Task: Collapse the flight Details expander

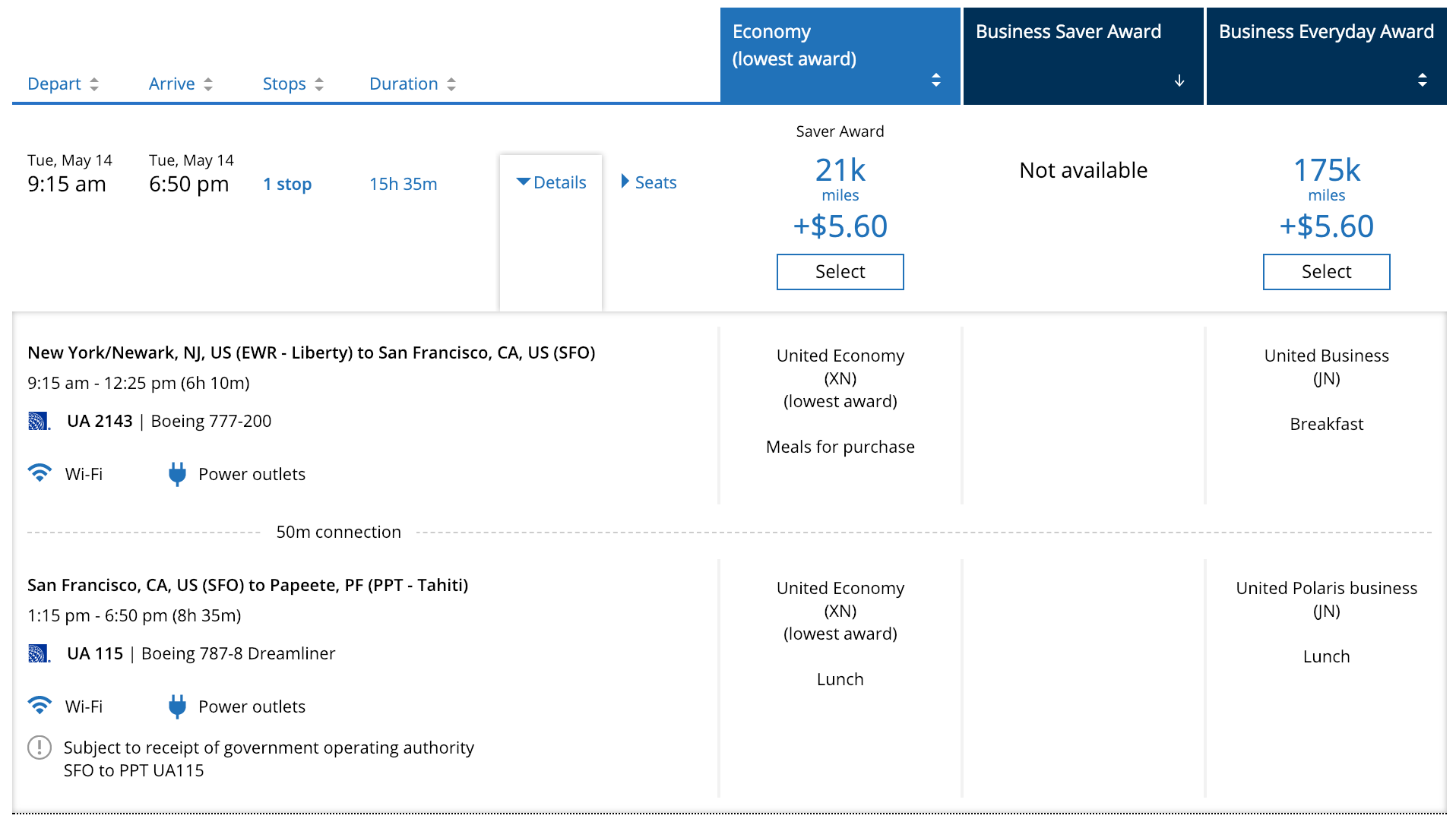Action: 551,182
